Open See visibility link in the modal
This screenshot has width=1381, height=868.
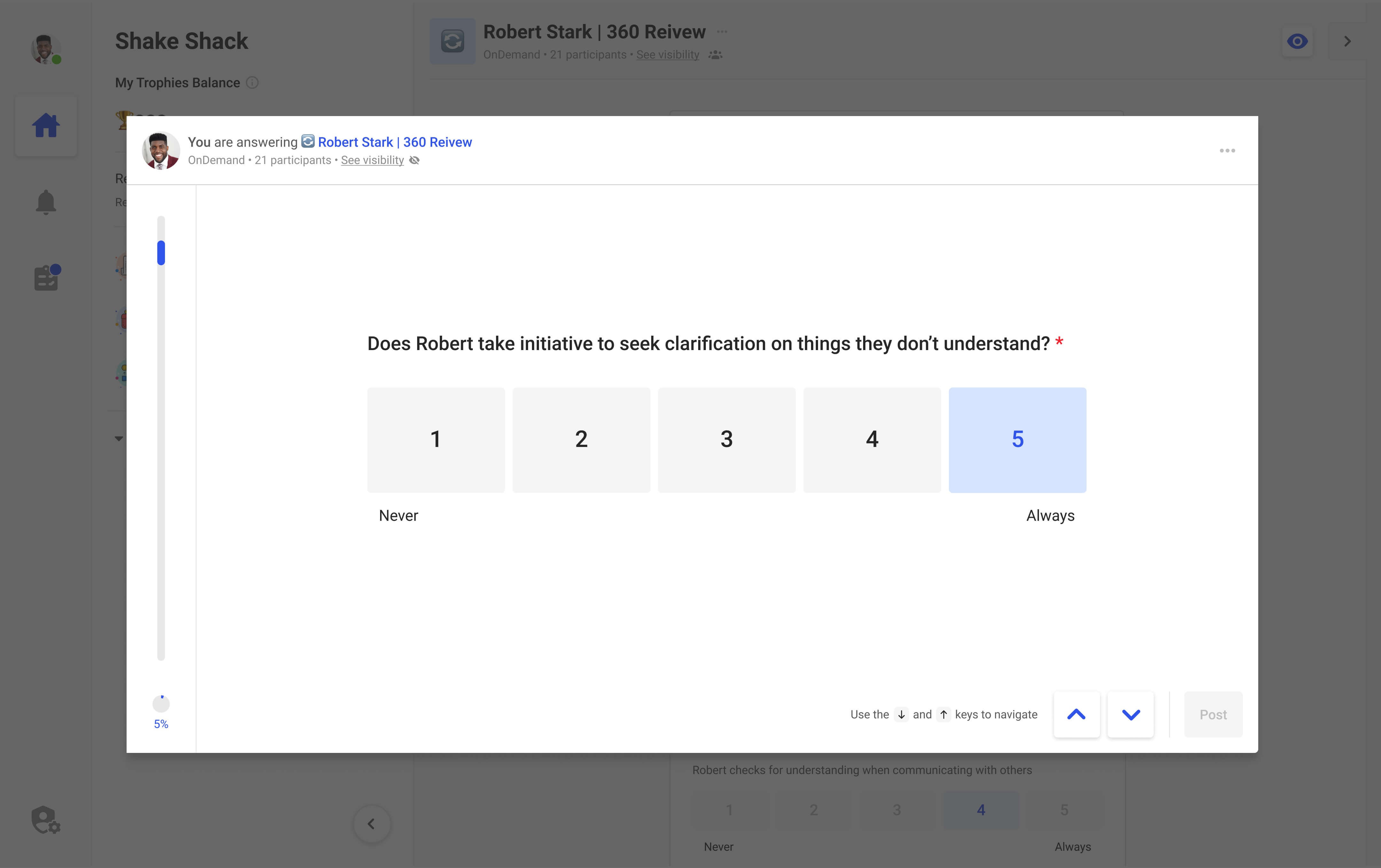[x=372, y=160]
